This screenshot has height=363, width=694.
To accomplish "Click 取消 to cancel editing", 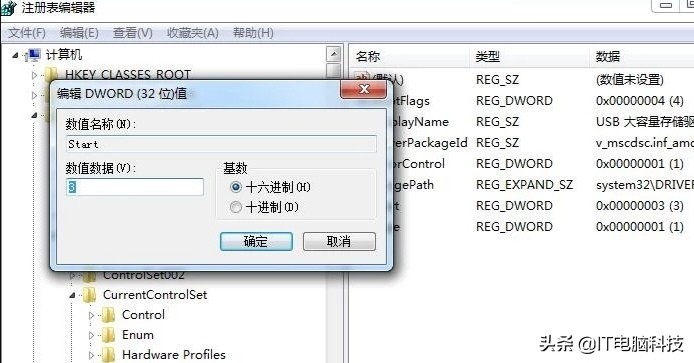I will coord(339,242).
